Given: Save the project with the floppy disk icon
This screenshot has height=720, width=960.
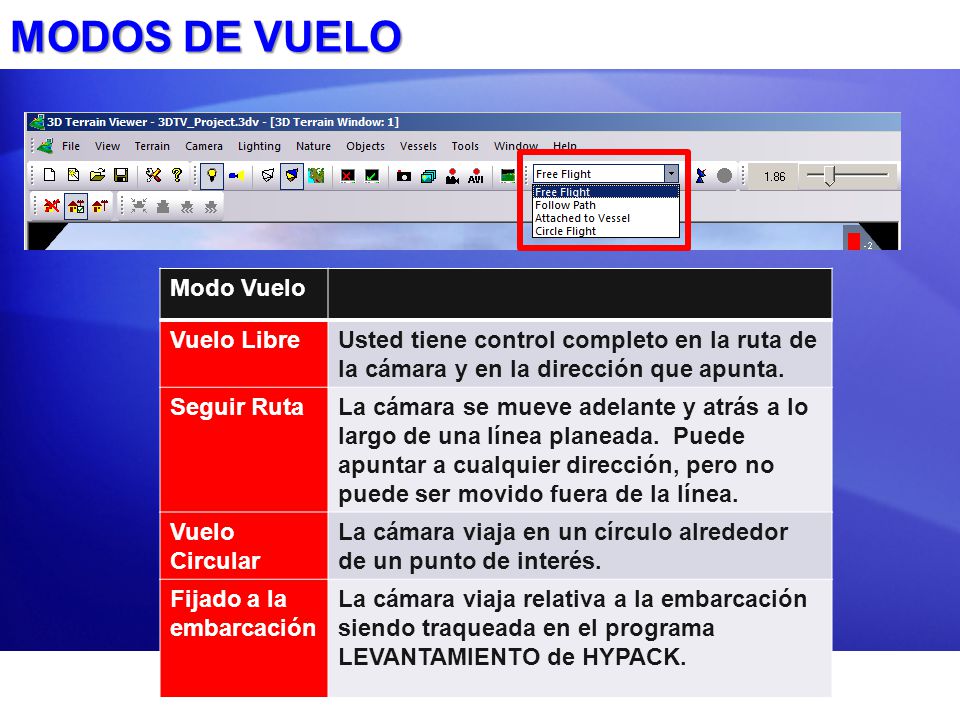Looking at the screenshot, I should pyautogui.click(x=121, y=176).
